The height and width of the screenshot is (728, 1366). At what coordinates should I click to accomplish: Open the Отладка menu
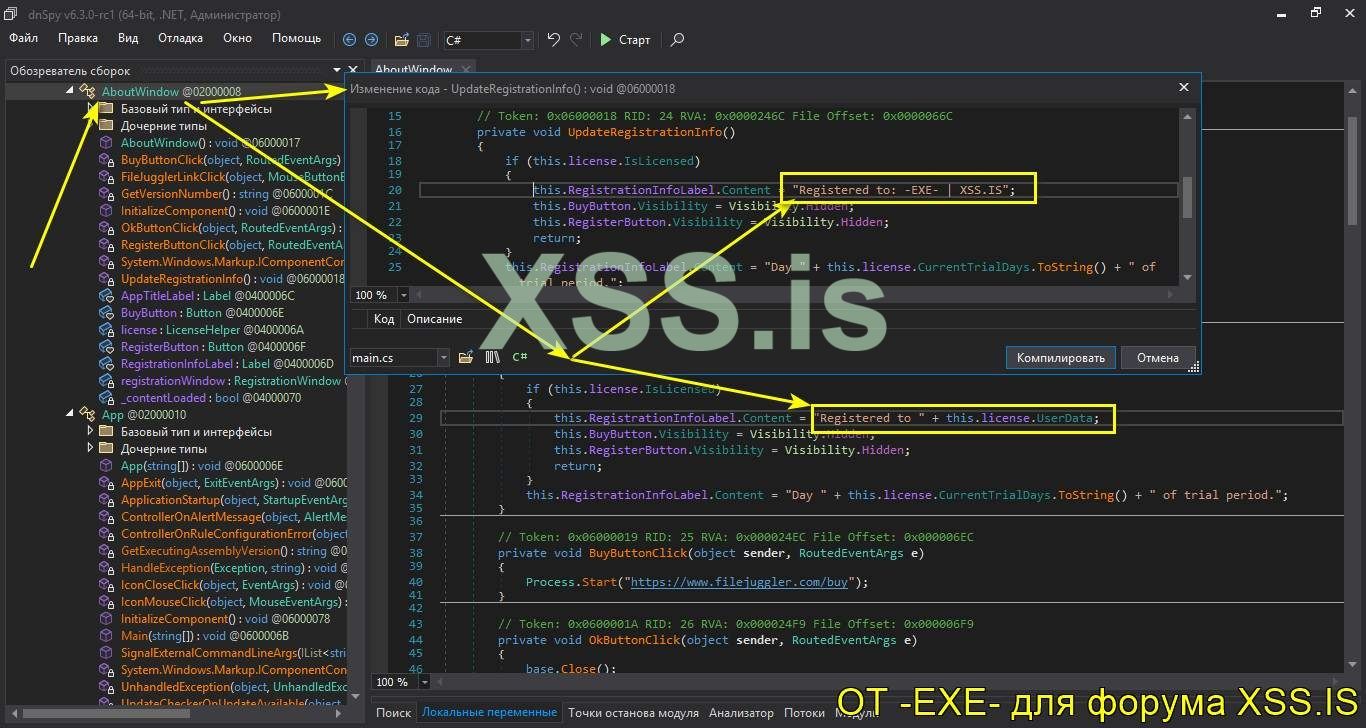[x=180, y=38]
